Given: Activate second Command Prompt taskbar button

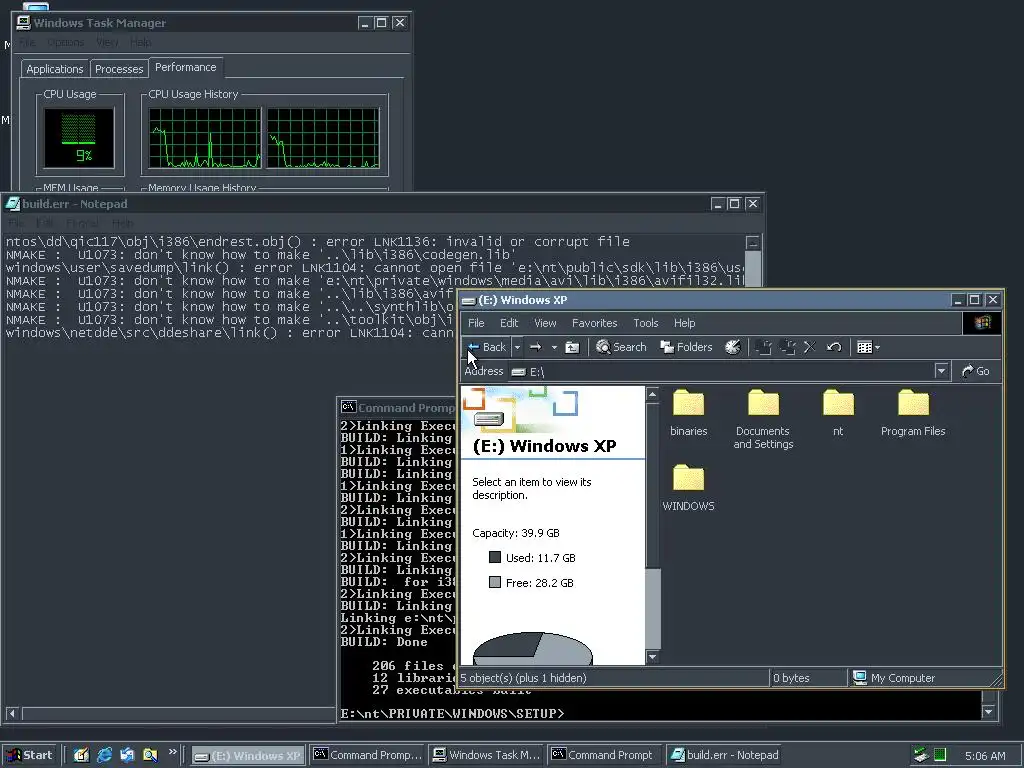Looking at the screenshot, I should (x=605, y=755).
